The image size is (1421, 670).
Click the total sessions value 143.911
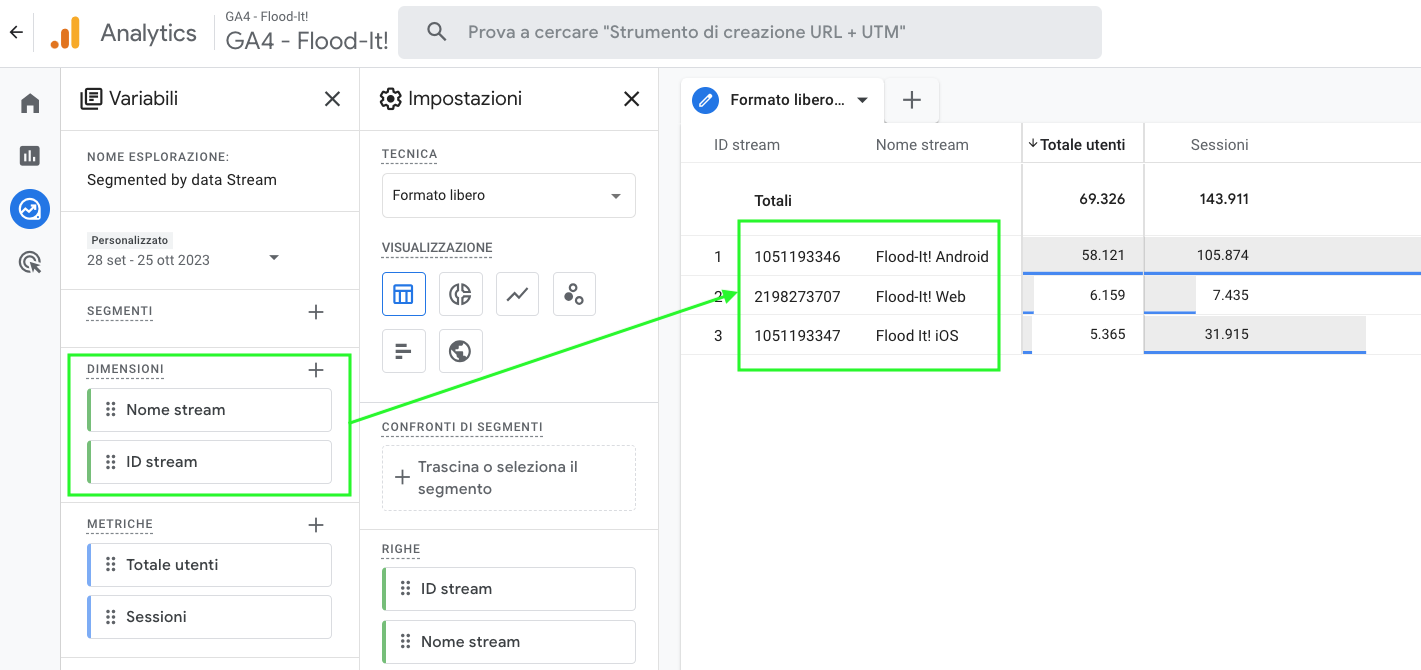point(1224,199)
